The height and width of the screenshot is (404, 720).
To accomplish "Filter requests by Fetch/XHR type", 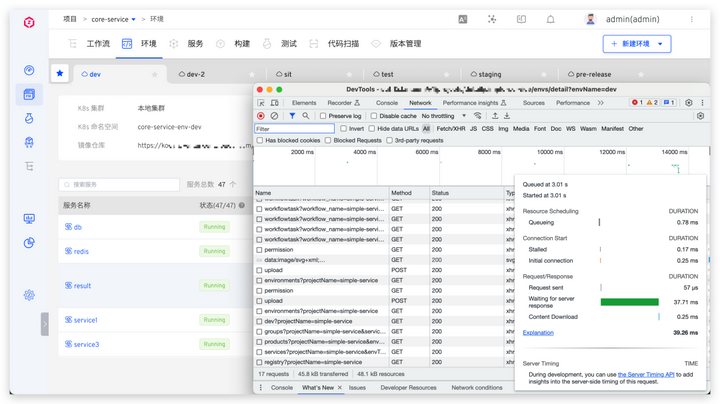I will pyautogui.click(x=450, y=129).
